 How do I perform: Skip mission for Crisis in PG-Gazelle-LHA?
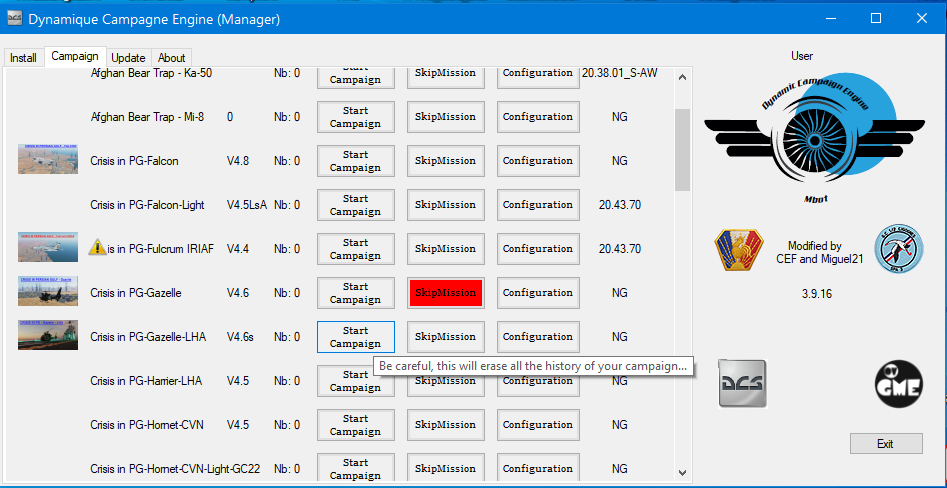pos(446,337)
